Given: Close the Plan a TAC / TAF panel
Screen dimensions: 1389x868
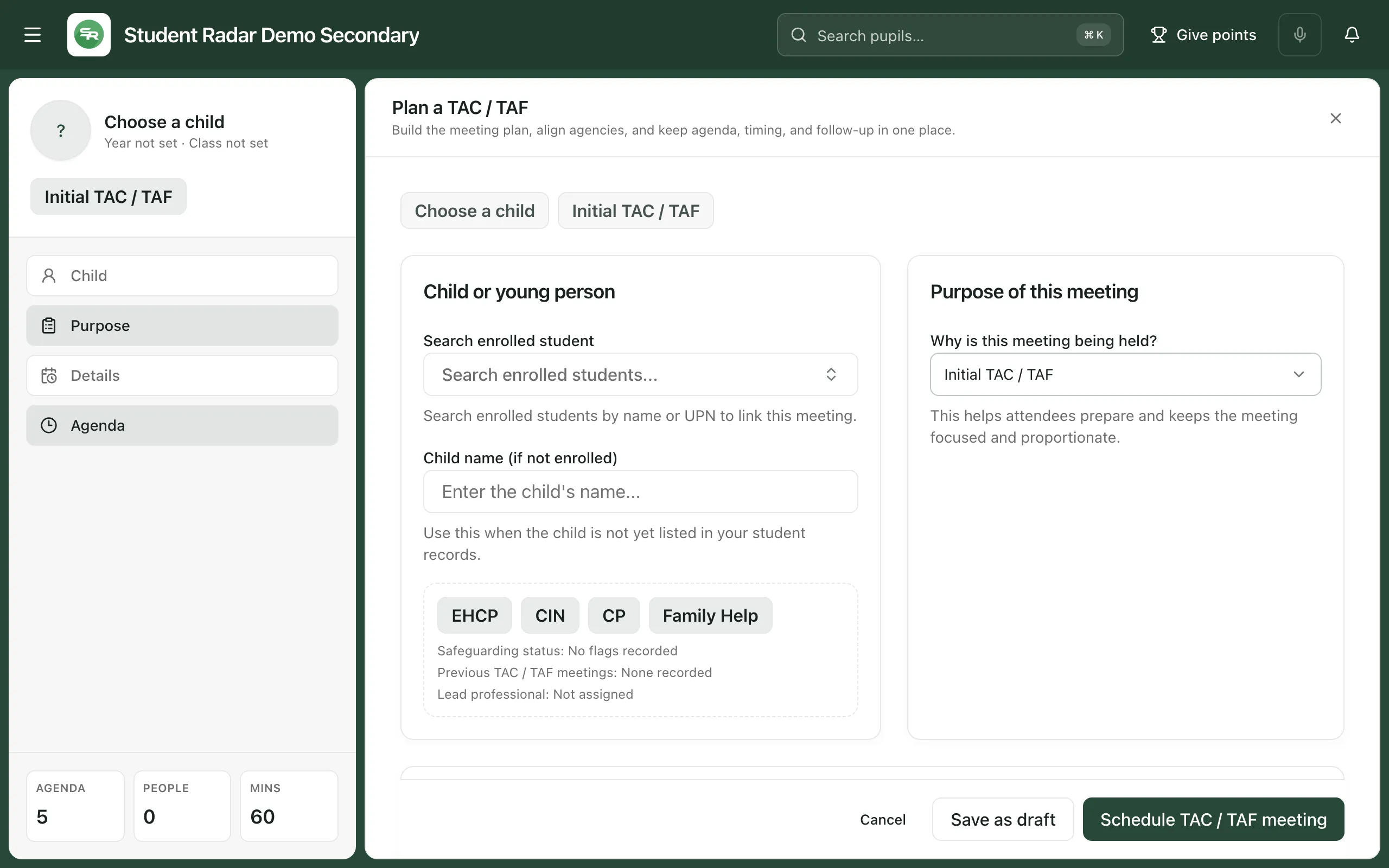Looking at the screenshot, I should [1336, 118].
